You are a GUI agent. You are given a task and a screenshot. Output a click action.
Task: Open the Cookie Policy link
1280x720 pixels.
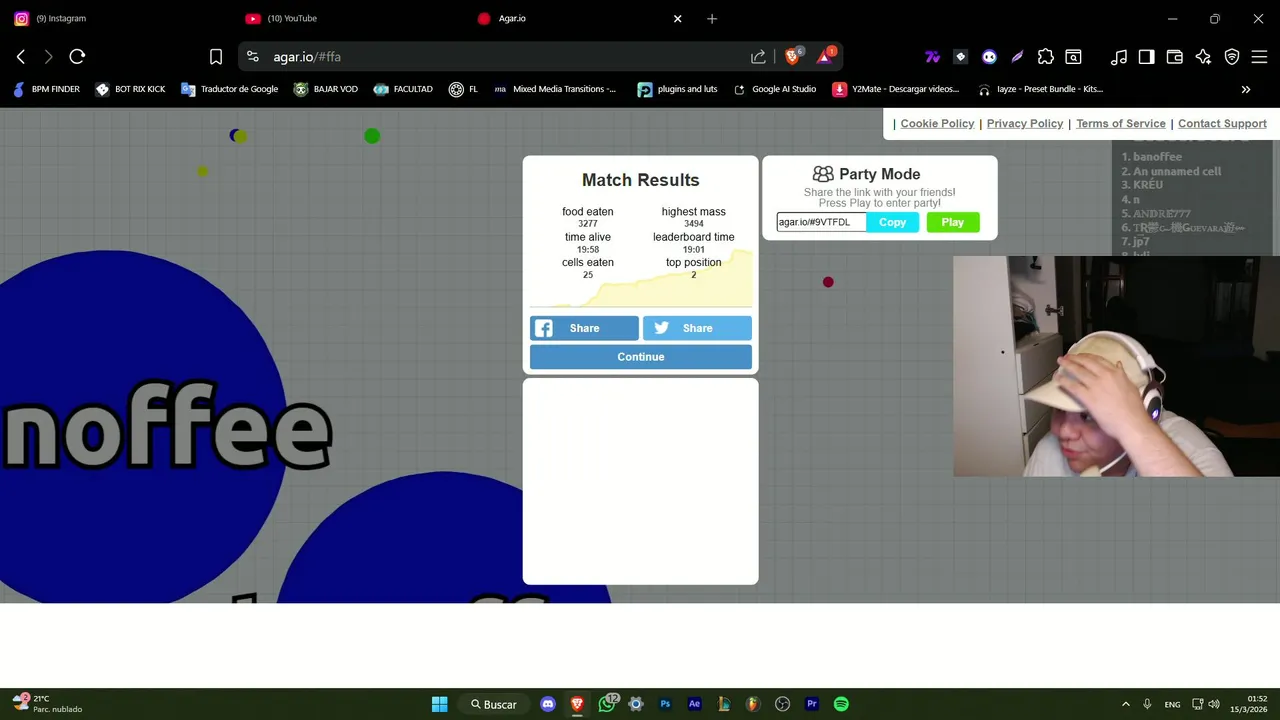coord(937,123)
